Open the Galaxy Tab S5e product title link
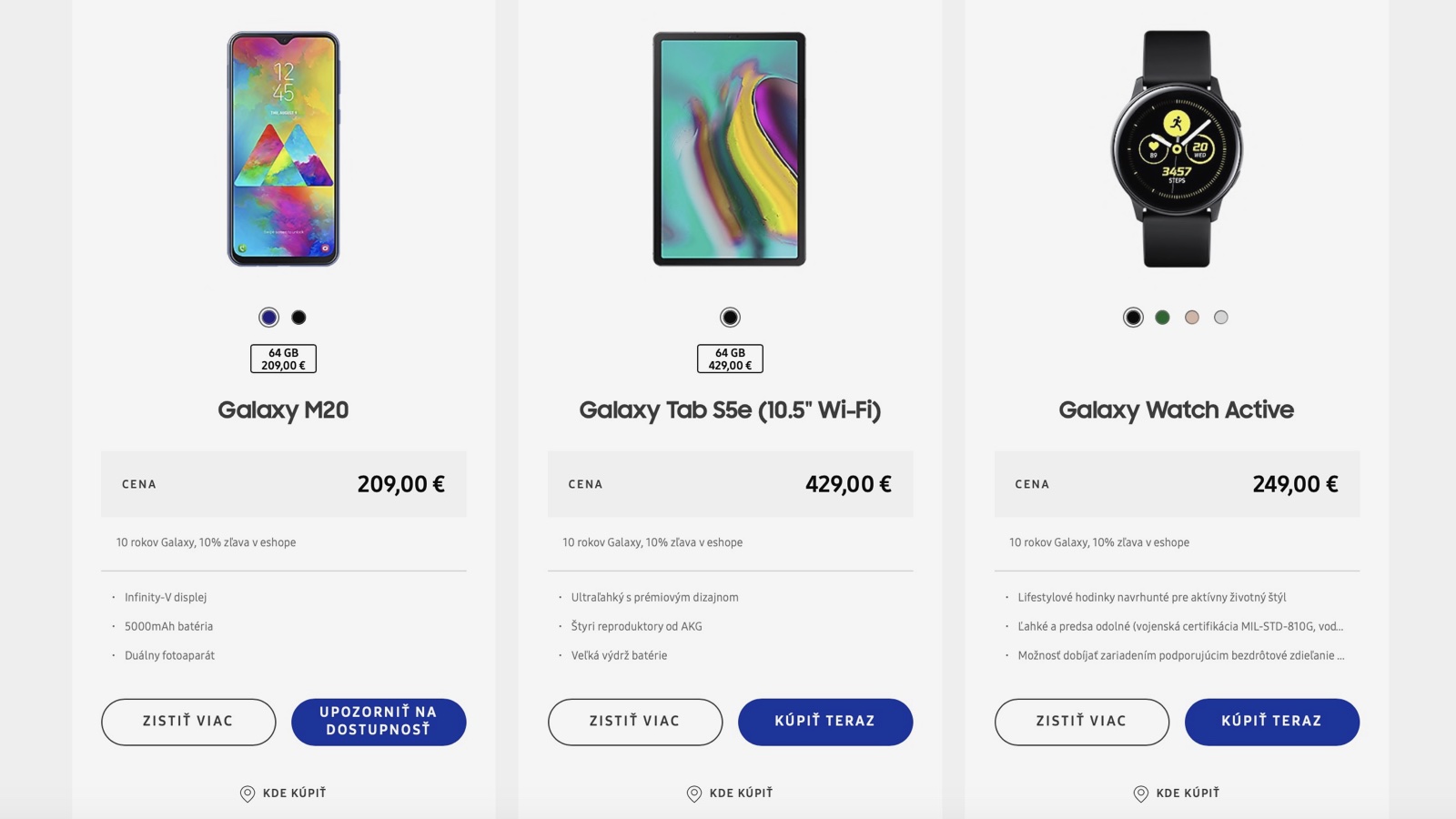Screen dimensions: 1456x819 (x=731, y=409)
